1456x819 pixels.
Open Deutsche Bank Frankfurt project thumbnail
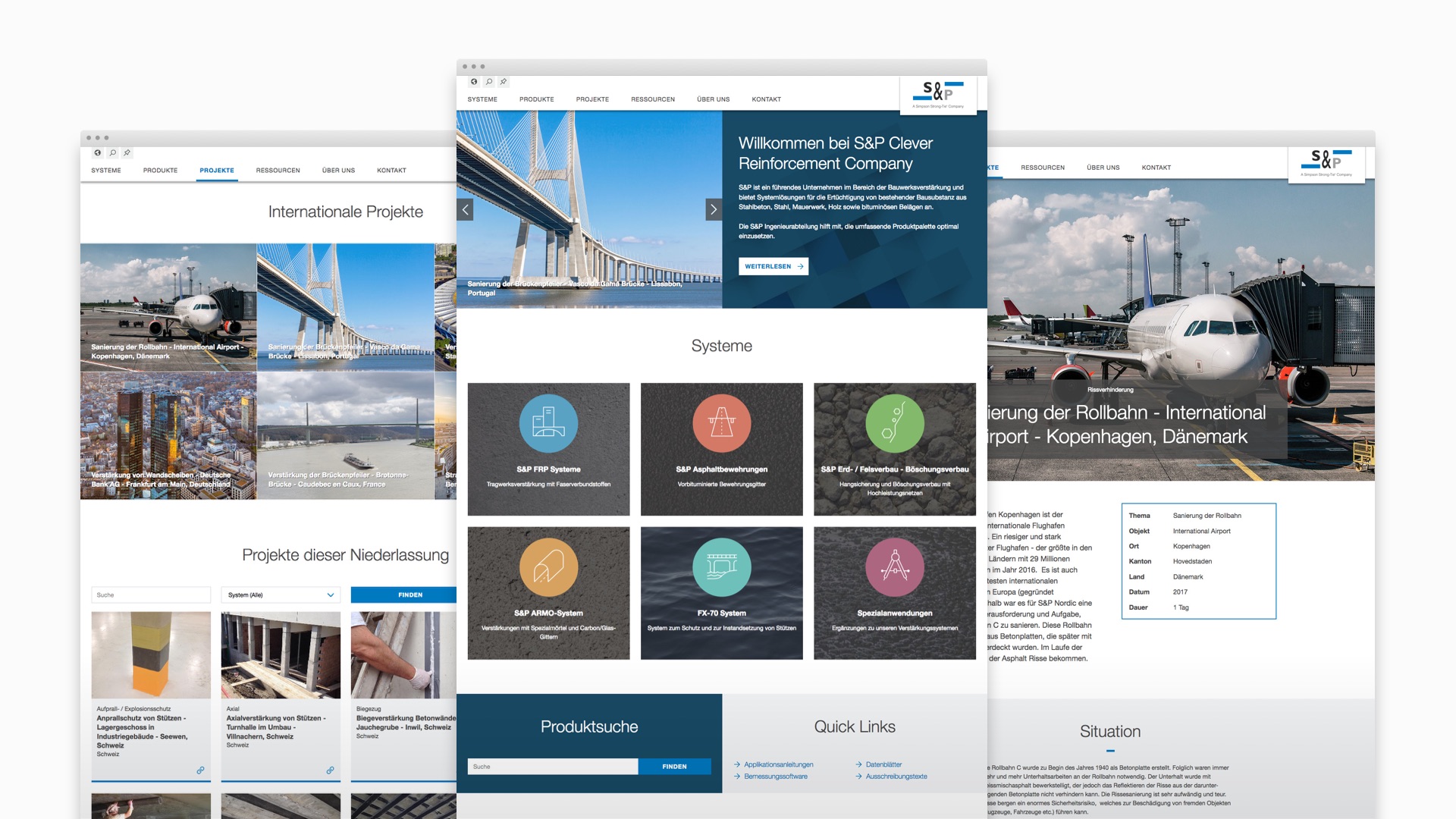click(x=168, y=436)
